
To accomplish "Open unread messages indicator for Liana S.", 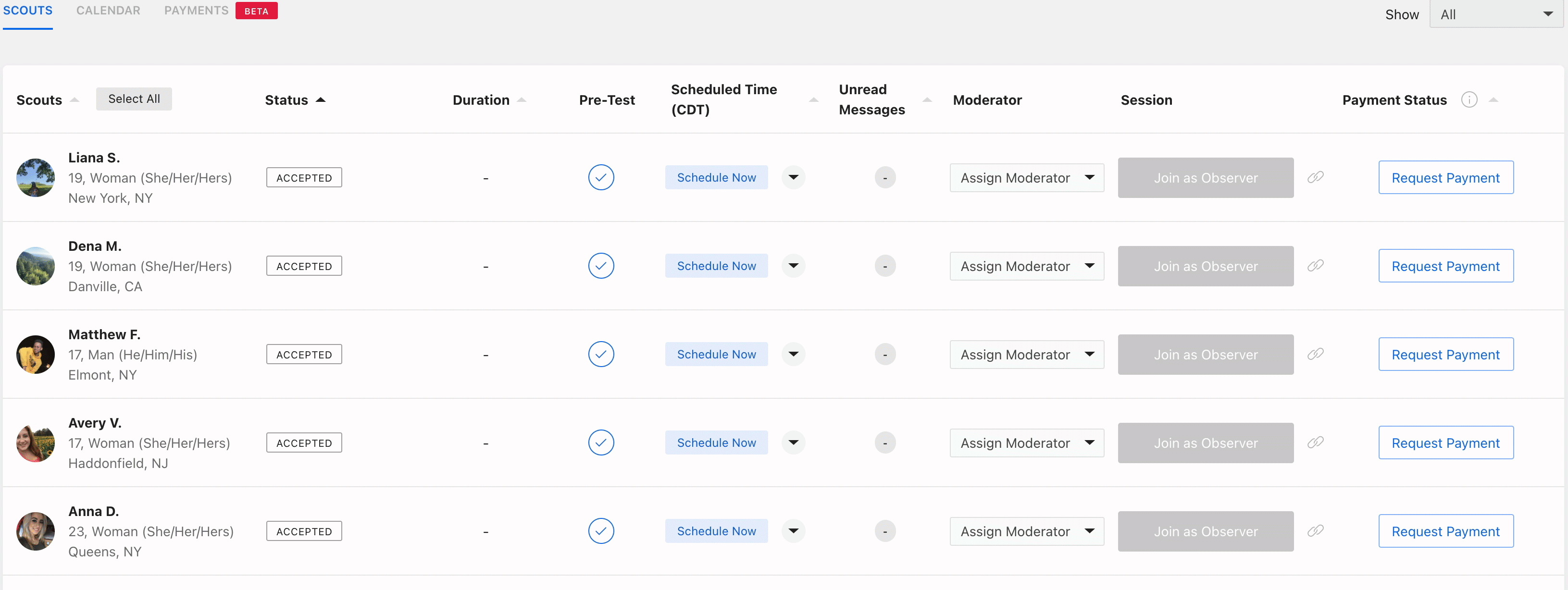I will tap(885, 178).
